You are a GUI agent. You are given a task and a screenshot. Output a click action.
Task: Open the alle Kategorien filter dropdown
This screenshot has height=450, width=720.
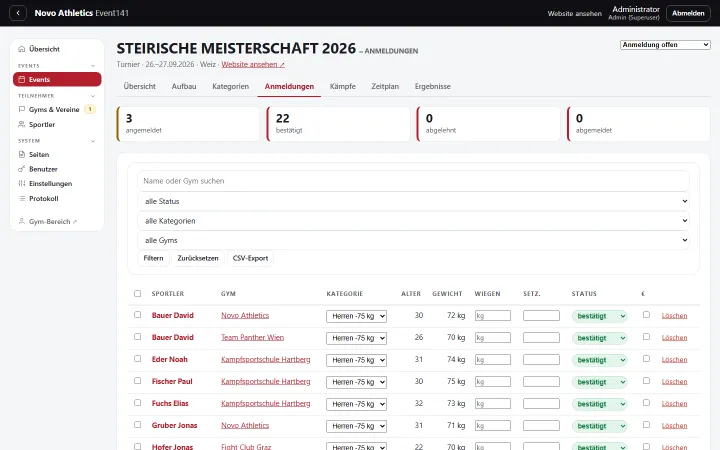[x=413, y=221]
